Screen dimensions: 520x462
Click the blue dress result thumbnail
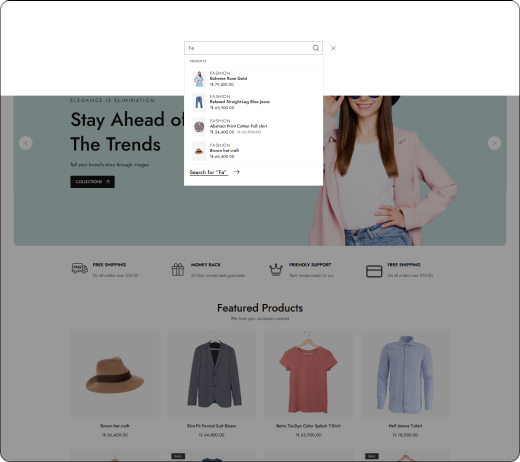pyautogui.click(x=199, y=79)
